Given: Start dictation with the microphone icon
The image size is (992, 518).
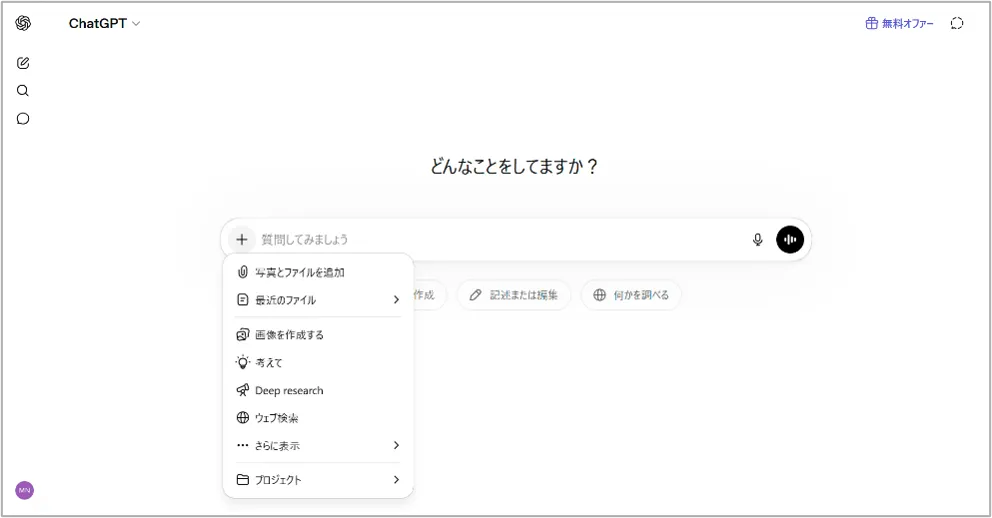Looking at the screenshot, I should 757,240.
